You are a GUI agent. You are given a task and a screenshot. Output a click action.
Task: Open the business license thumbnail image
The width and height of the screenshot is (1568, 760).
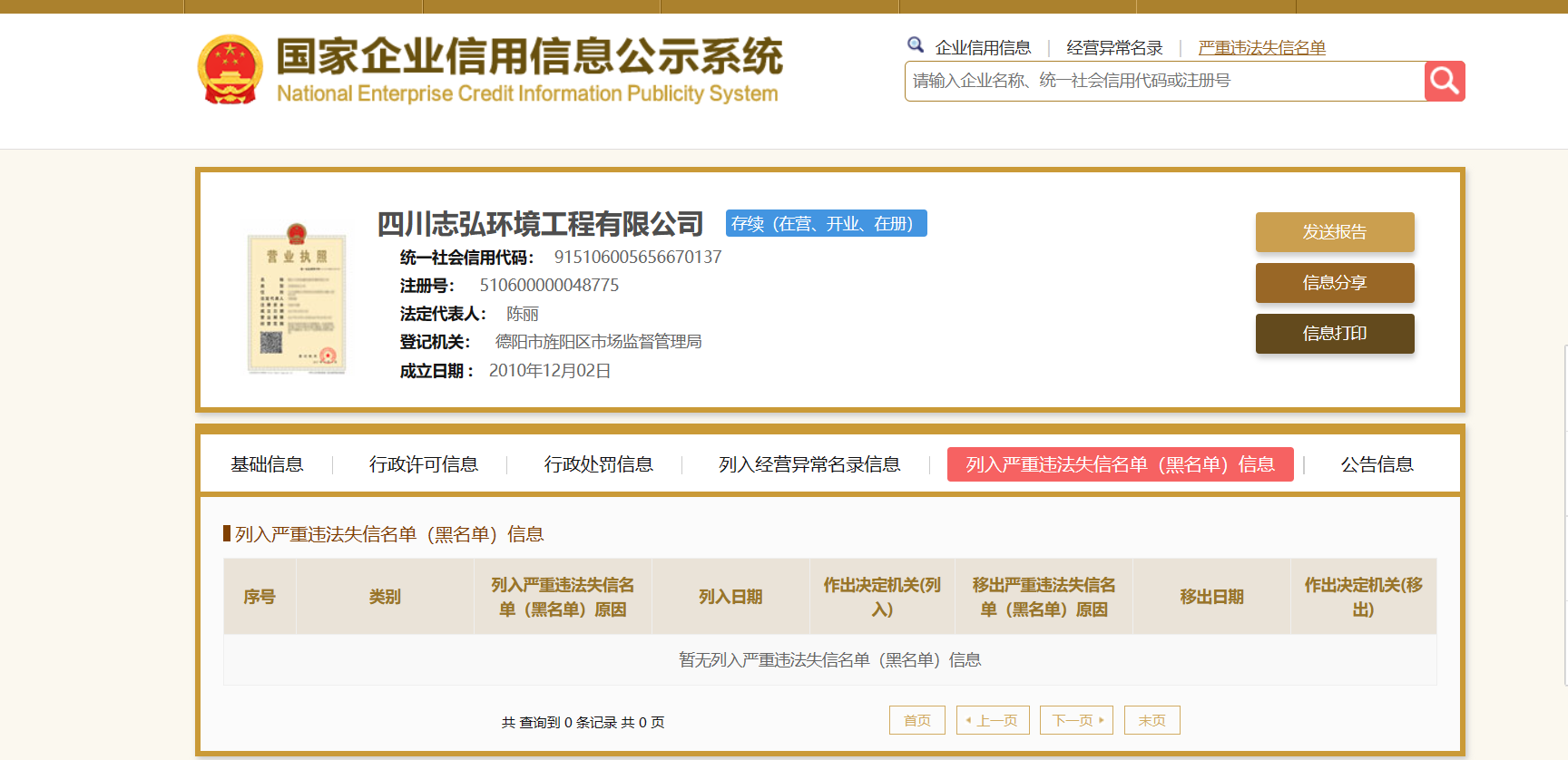click(297, 299)
